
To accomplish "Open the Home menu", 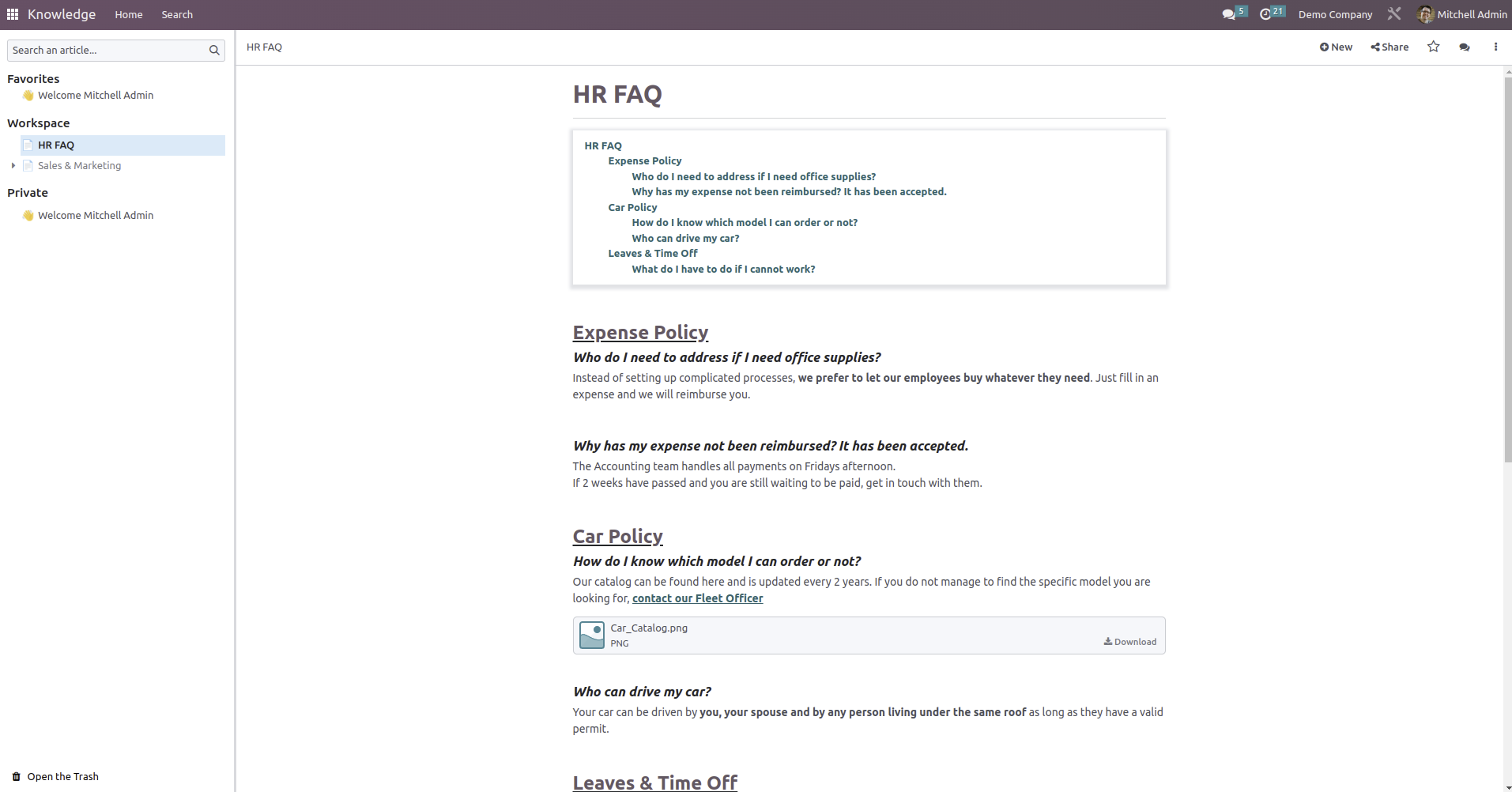I will 128,14.
